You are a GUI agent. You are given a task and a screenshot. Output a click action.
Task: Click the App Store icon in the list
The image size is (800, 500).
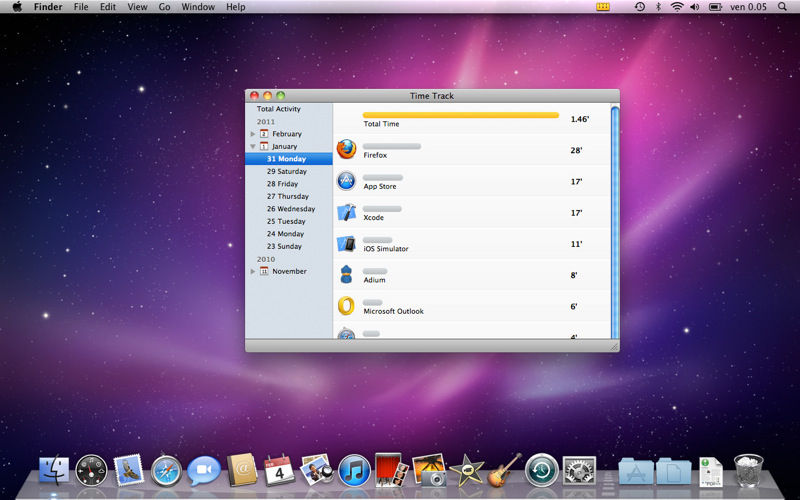[x=346, y=181]
